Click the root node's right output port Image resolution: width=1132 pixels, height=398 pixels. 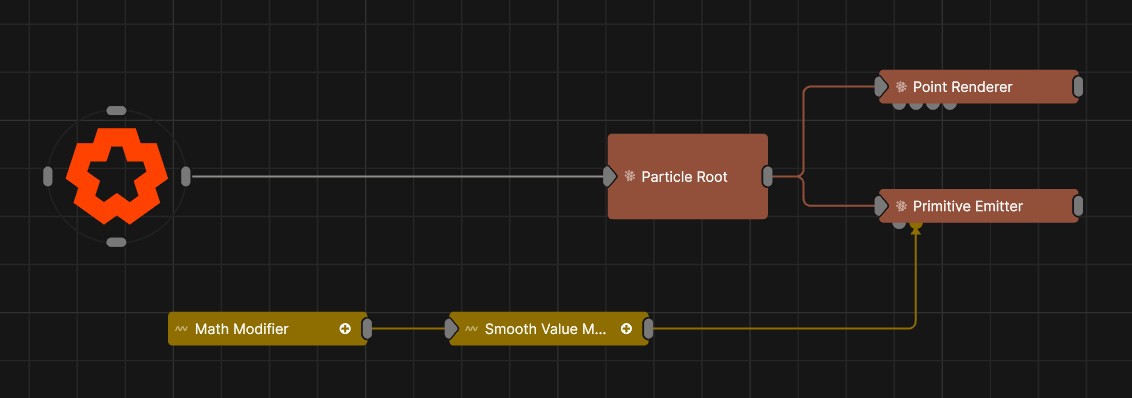point(186,176)
